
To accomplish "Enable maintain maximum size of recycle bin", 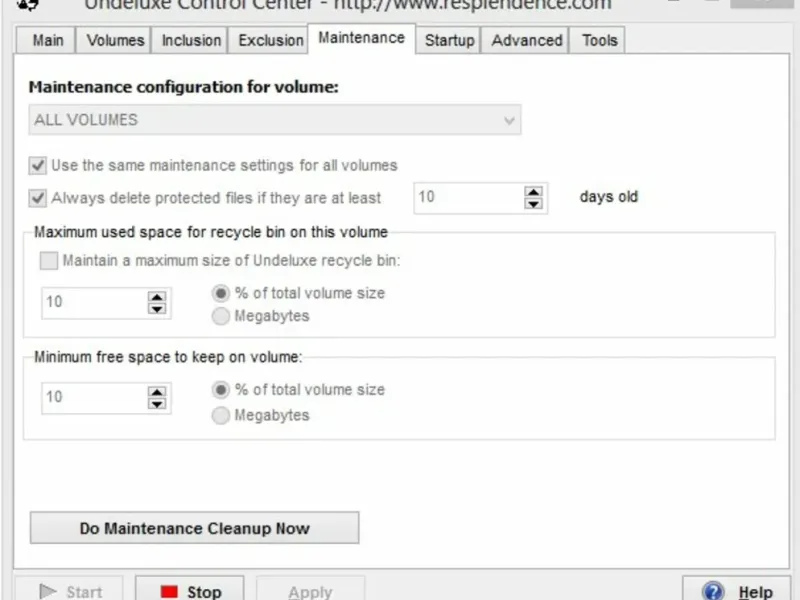I will tap(48, 262).
